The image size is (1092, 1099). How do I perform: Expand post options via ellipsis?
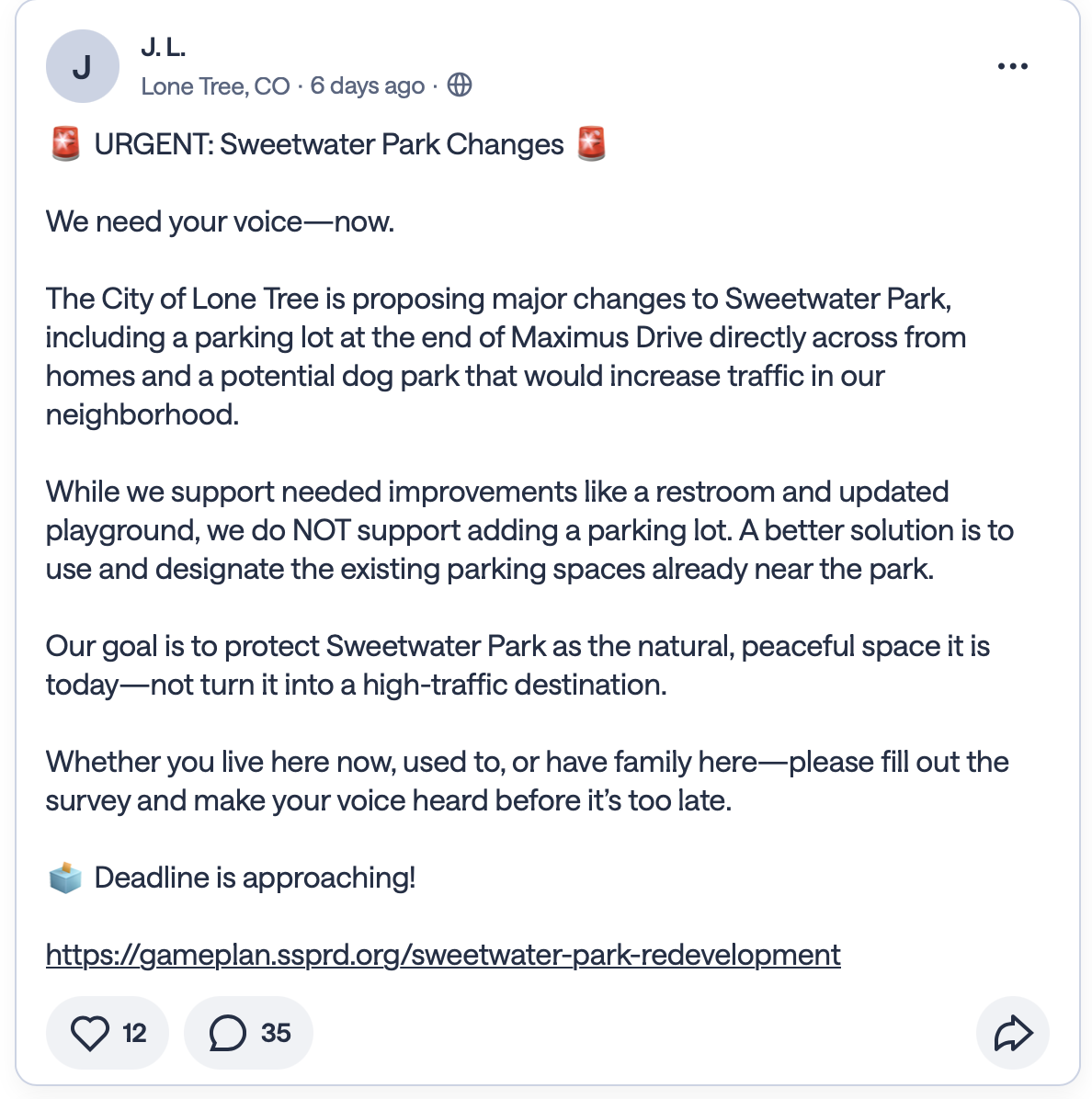coord(1012,65)
